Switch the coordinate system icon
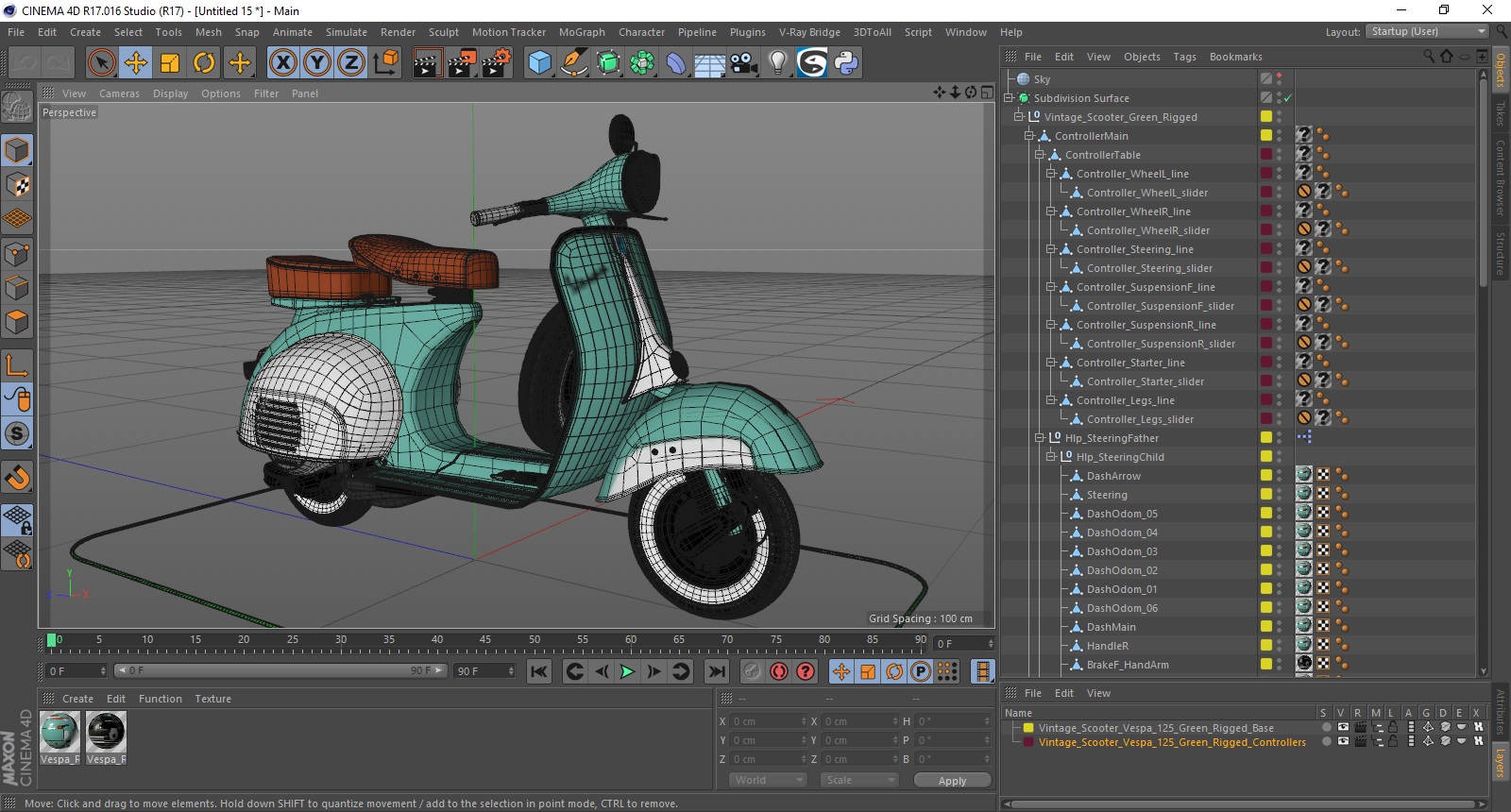The width and height of the screenshot is (1511, 812). click(x=386, y=63)
